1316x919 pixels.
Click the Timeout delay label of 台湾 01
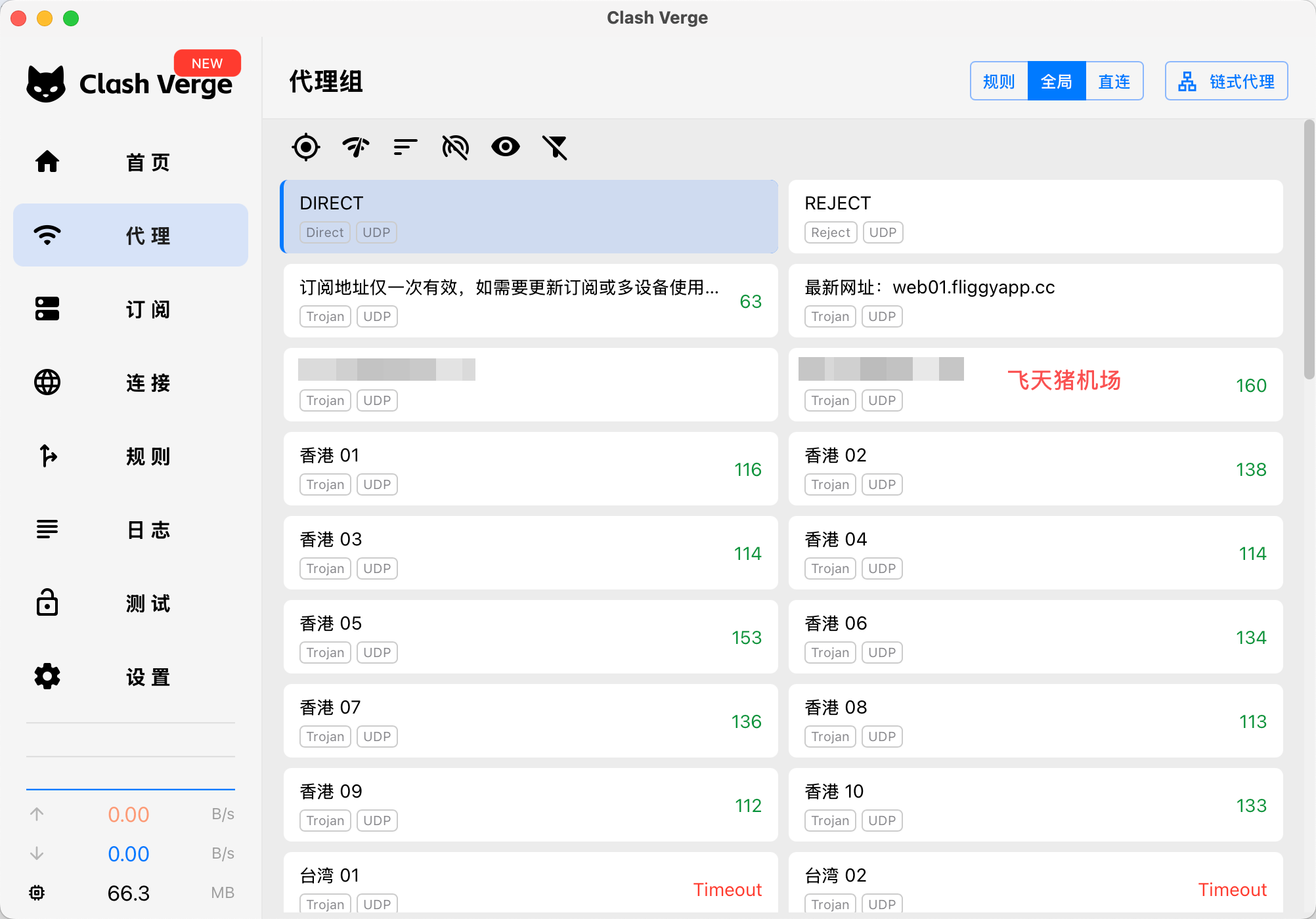pos(727,889)
